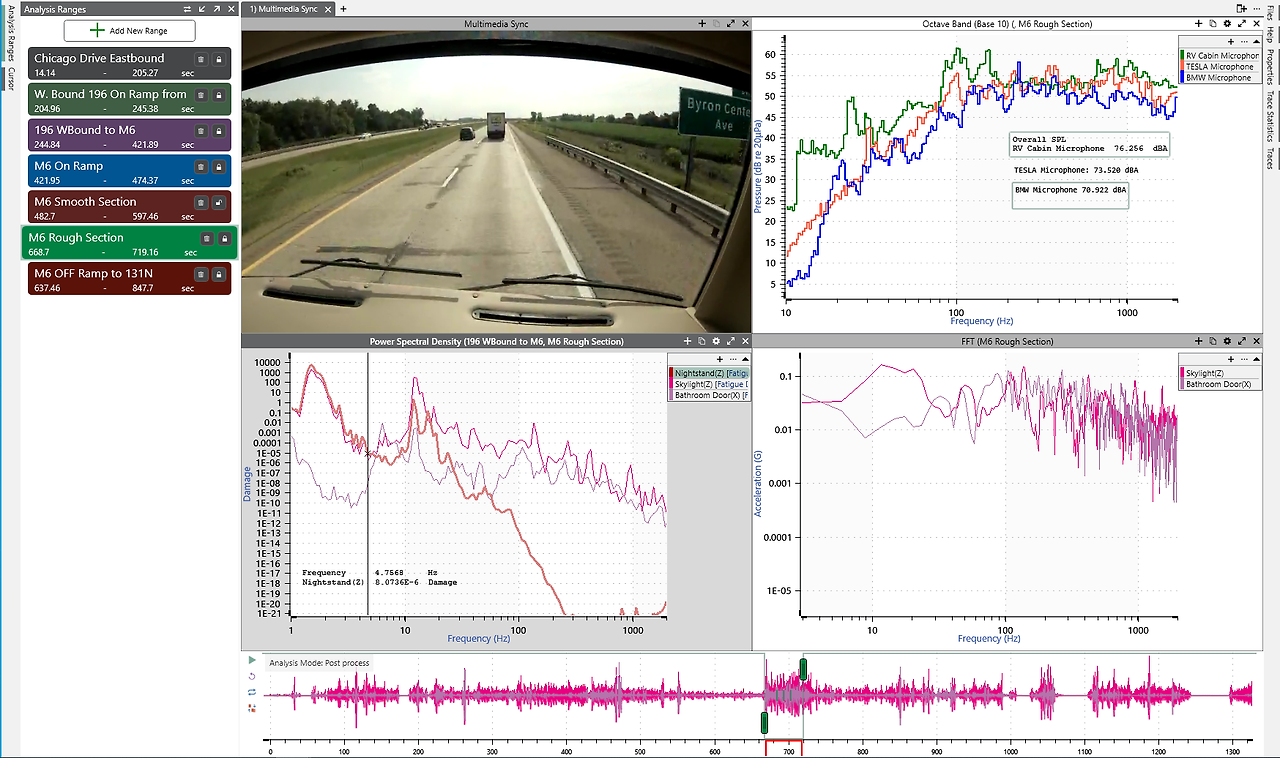
Task: Delete the Chicago Drive Eastbound range
Action: 201,59
